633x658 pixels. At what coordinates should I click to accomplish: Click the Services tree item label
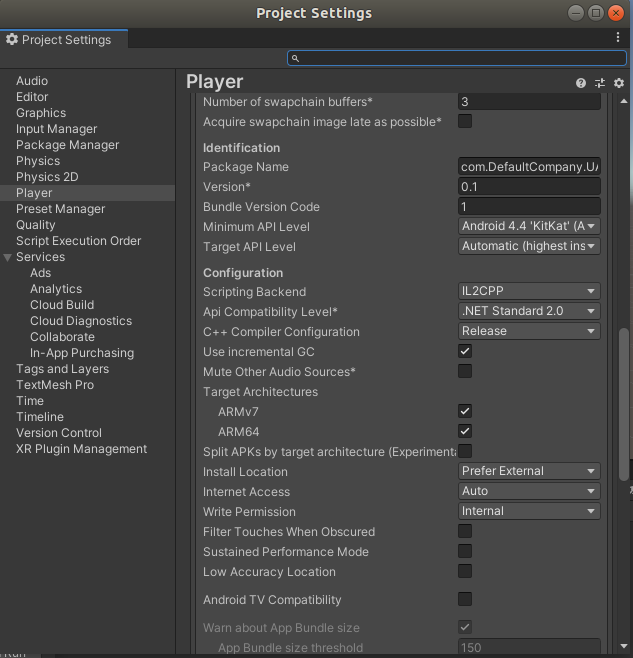pos(40,257)
